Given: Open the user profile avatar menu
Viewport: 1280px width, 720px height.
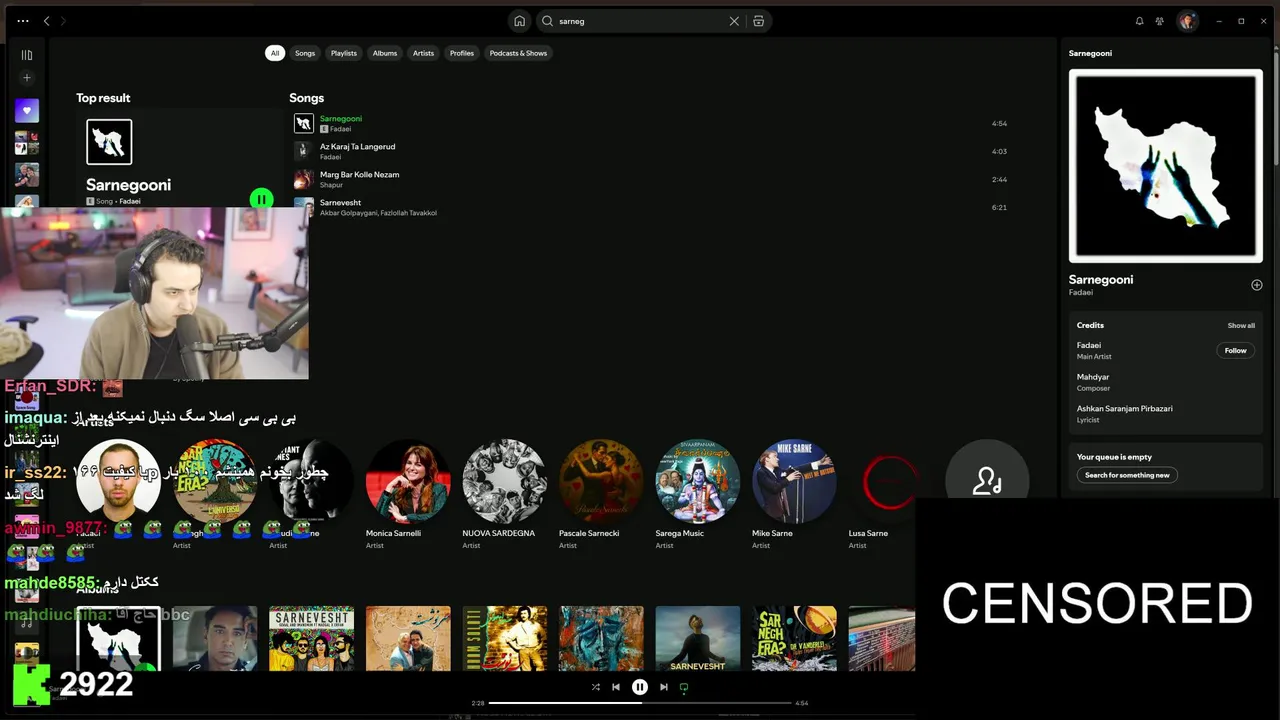Looking at the screenshot, I should [1187, 21].
